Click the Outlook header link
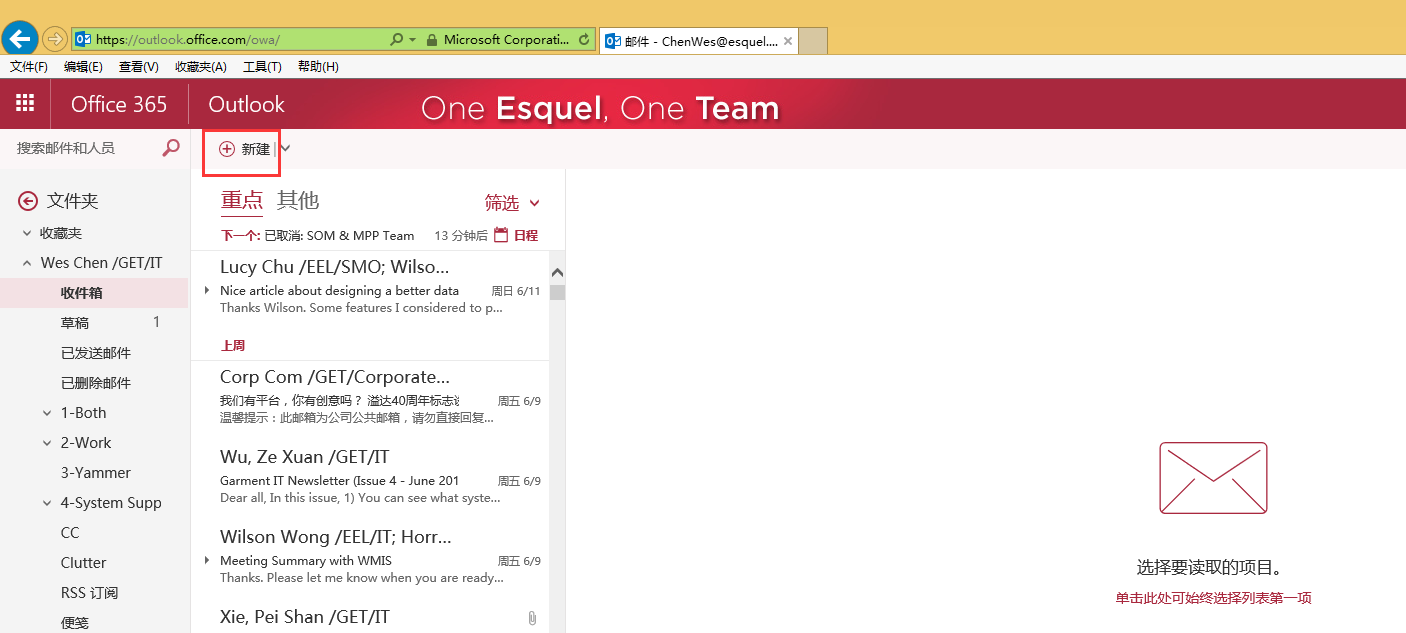Image resolution: width=1406 pixels, height=633 pixels. click(x=246, y=105)
